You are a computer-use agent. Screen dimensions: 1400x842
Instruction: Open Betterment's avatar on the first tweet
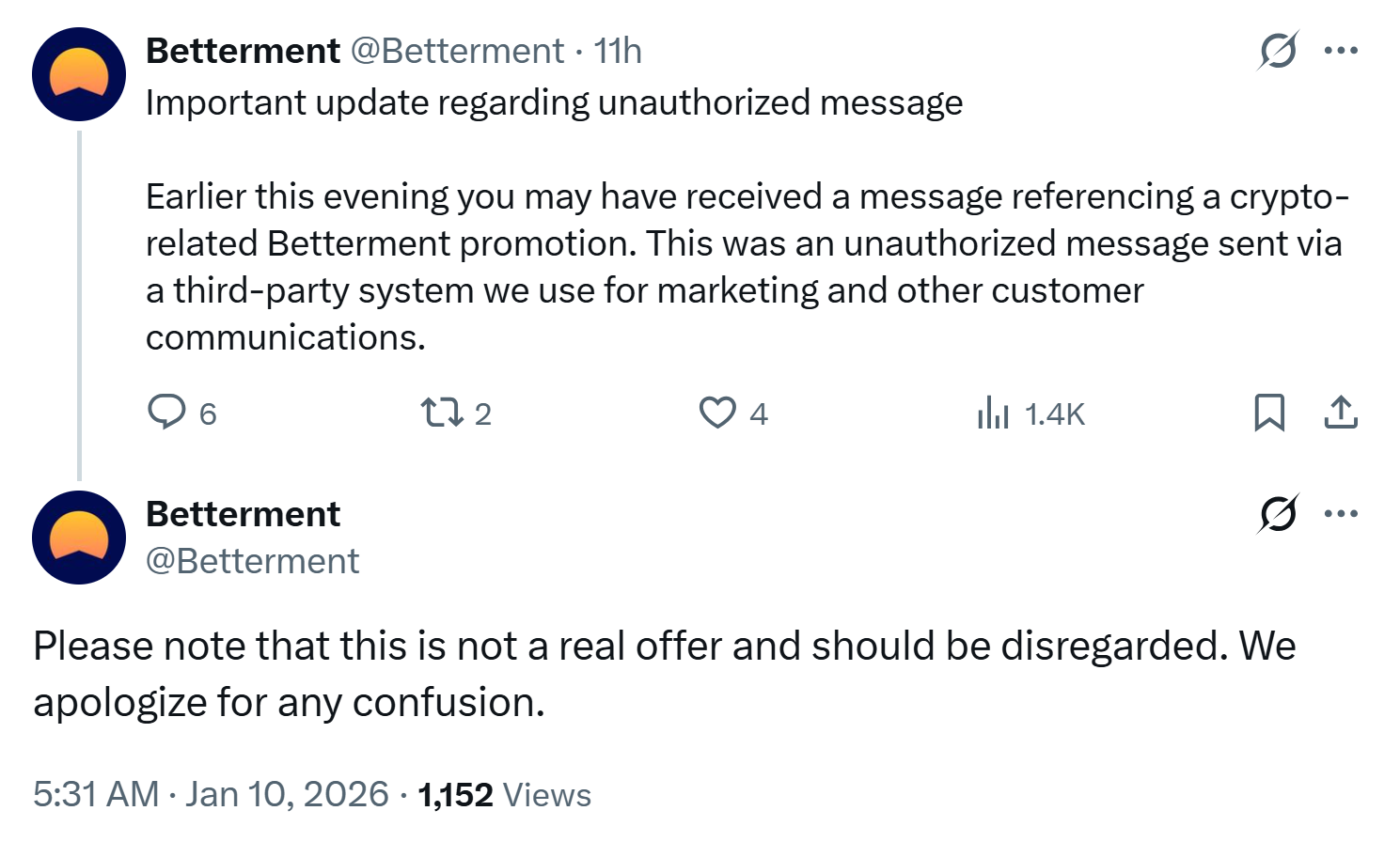pyautogui.click(x=79, y=74)
